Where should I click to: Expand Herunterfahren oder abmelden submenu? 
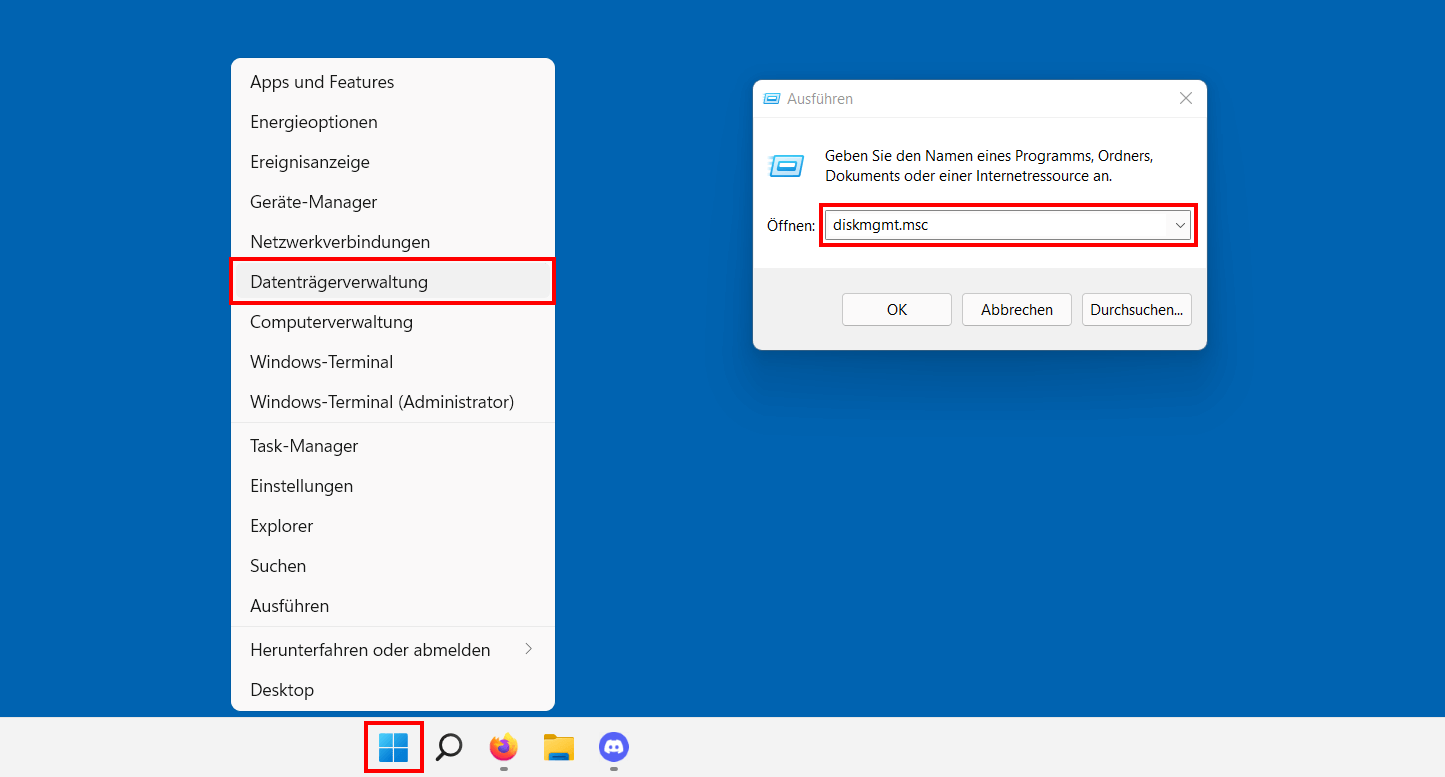click(393, 650)
